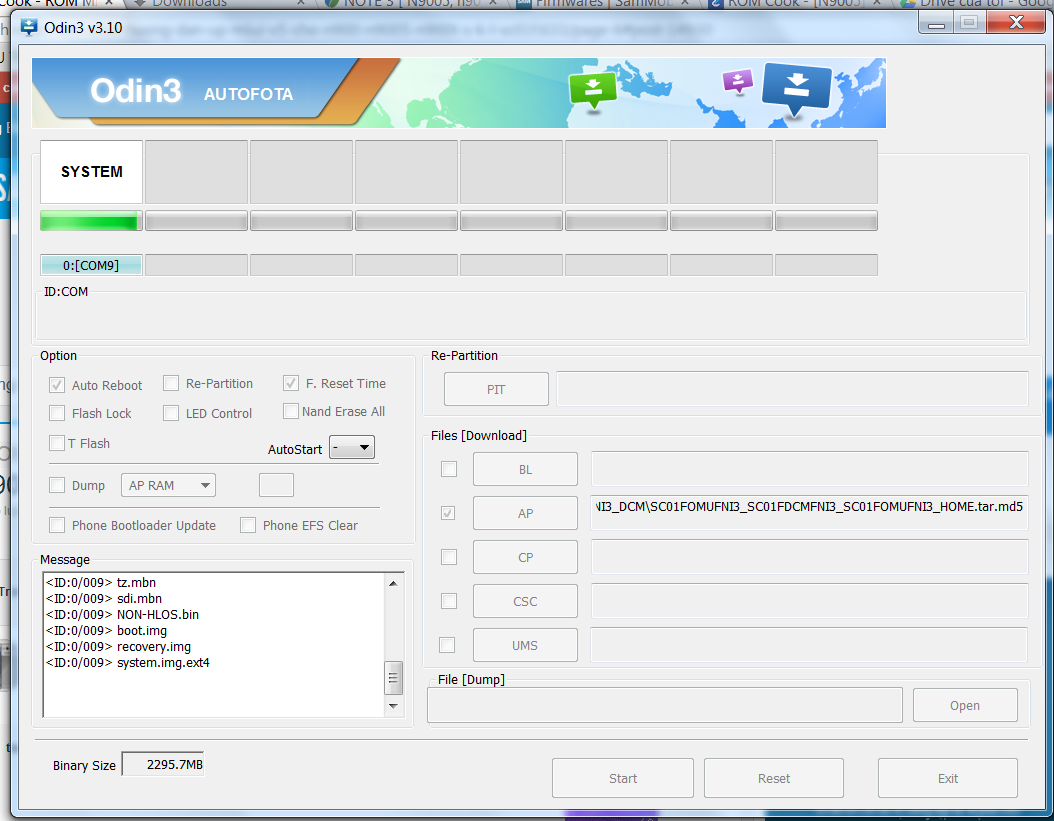The width and height of the screenshot is (1054, 821).
Task: Enable Phone Bootloader Update
Action: tap(57, 525)
